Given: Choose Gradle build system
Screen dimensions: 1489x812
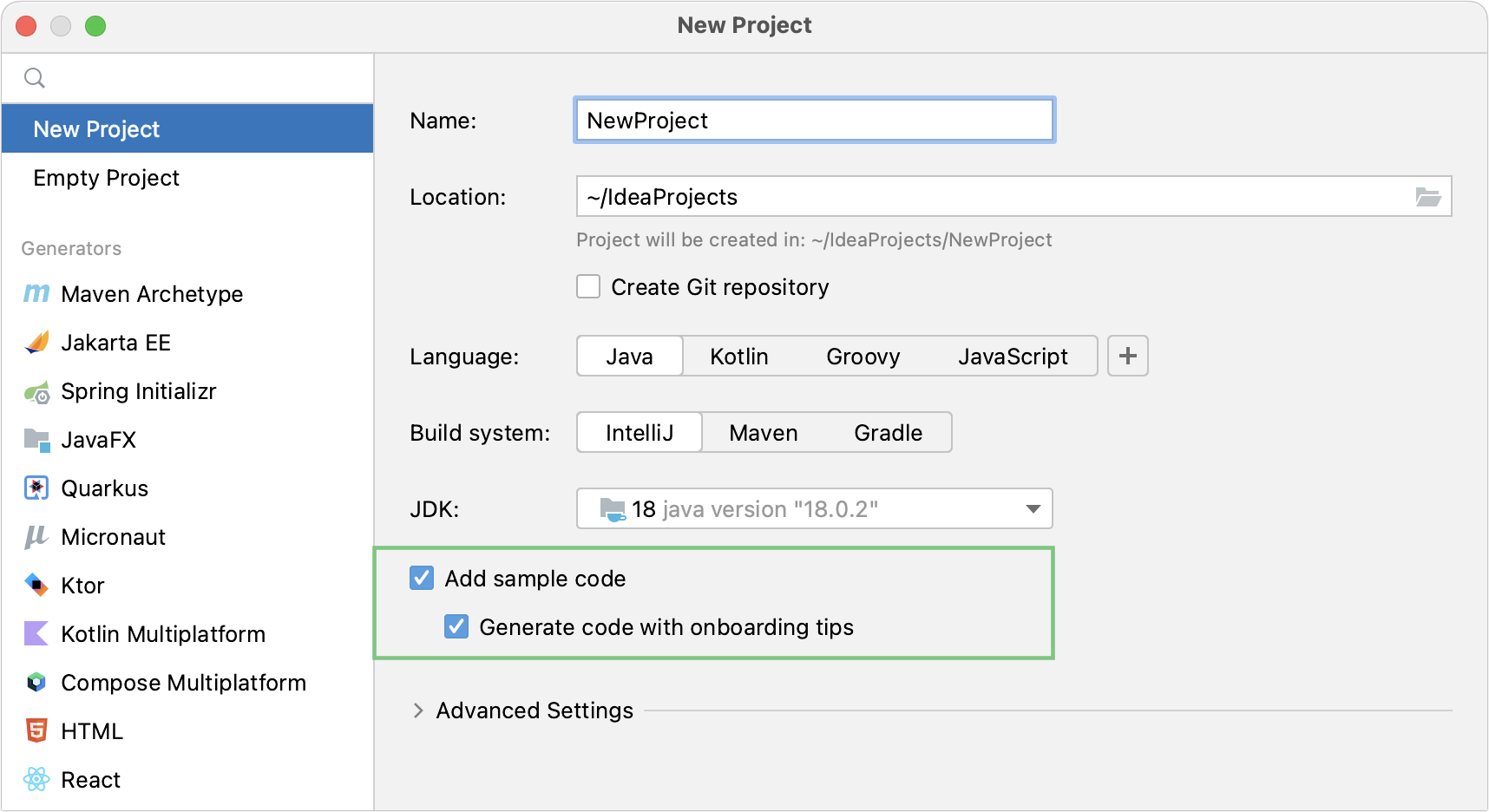Looking at the screenshot, I should point(889,433).
